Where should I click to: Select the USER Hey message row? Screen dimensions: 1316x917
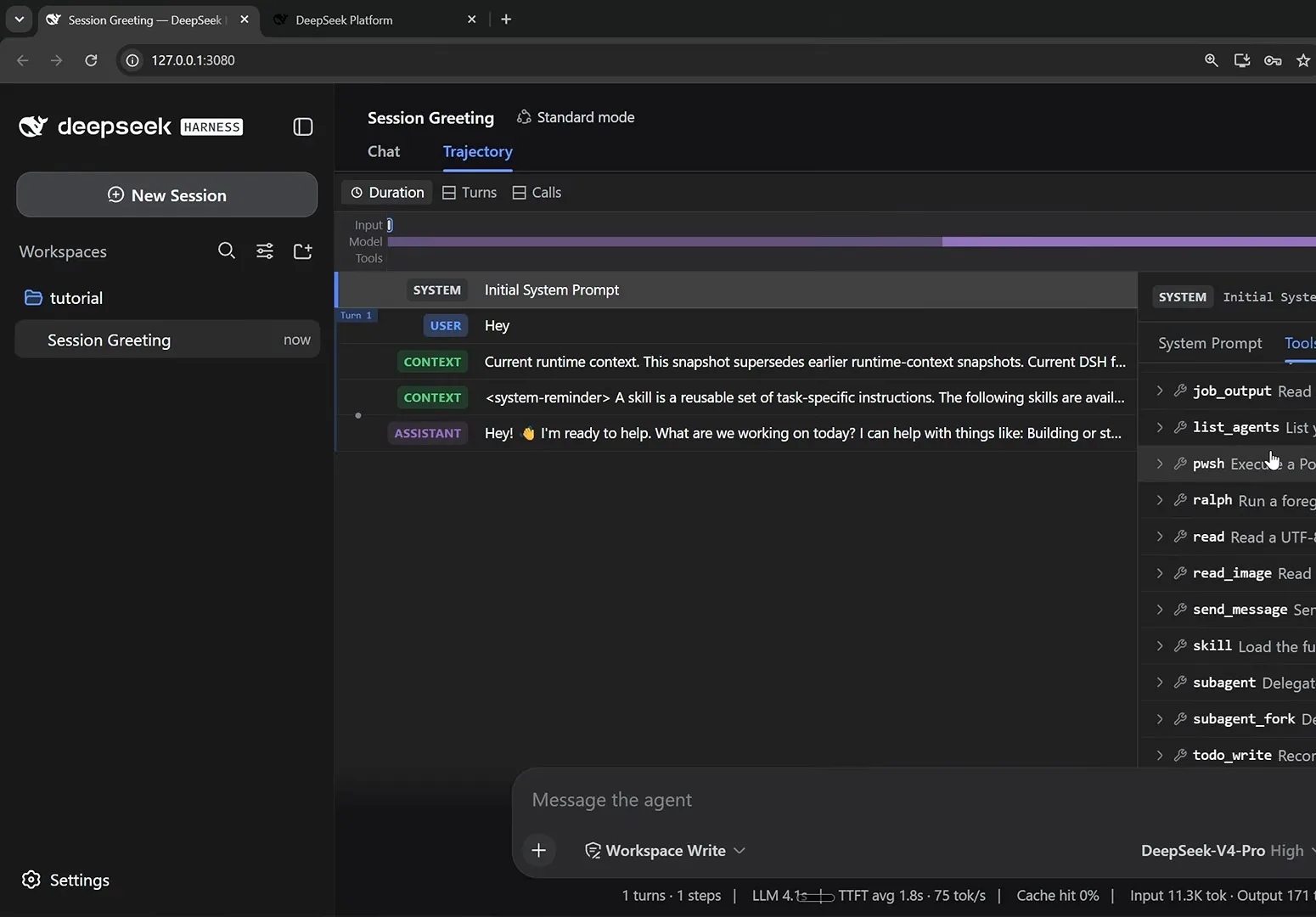pyautogui.click(x=737, y=325)
